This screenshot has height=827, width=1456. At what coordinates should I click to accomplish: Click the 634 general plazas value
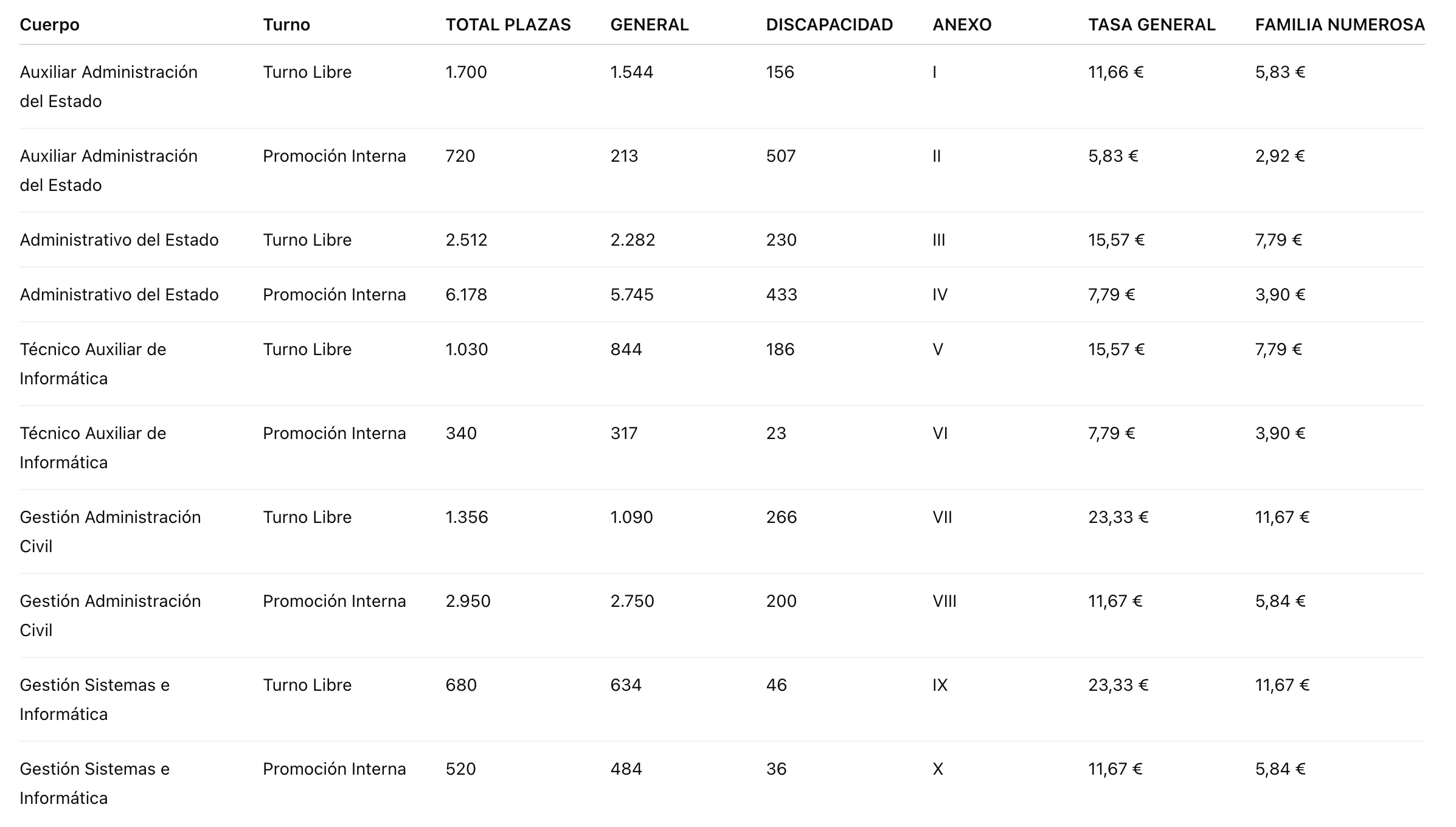click(626, 685)
